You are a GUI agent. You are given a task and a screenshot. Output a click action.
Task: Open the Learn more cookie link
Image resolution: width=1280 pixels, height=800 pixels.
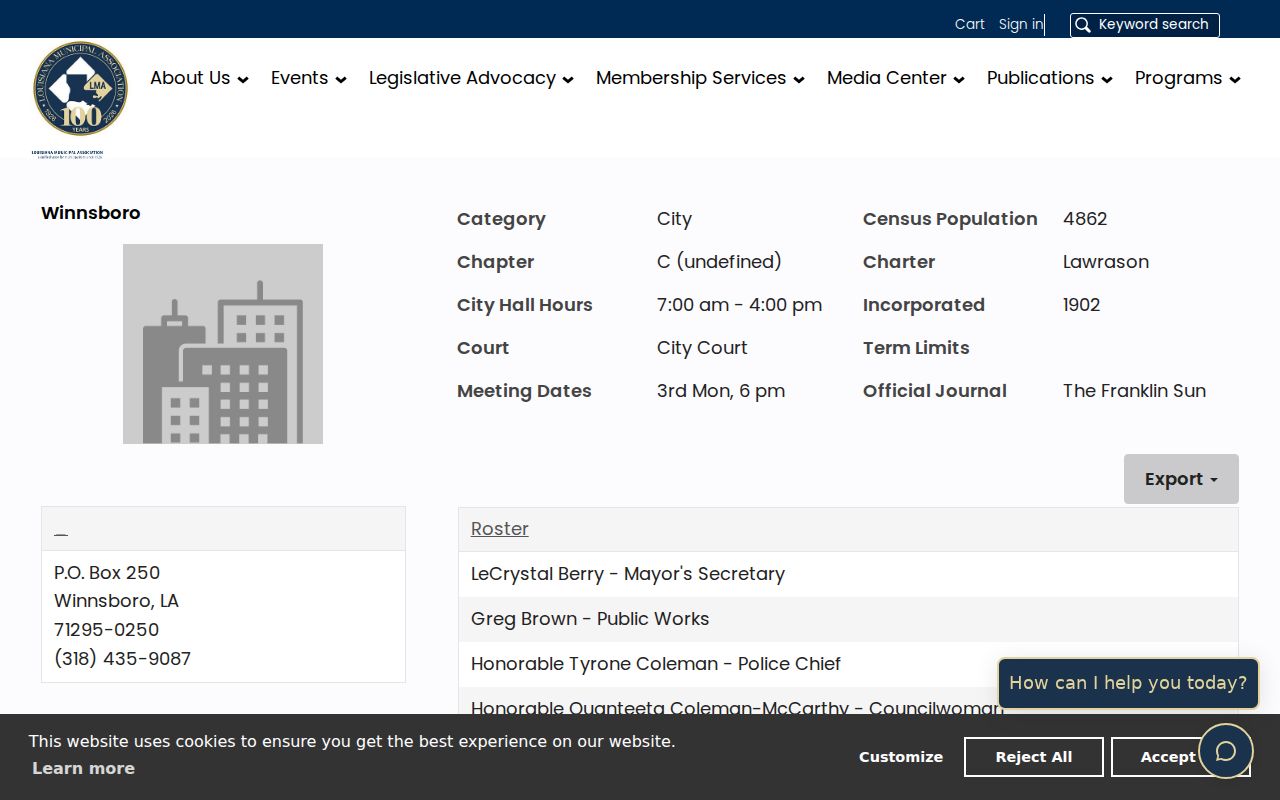tap(83, 768)
